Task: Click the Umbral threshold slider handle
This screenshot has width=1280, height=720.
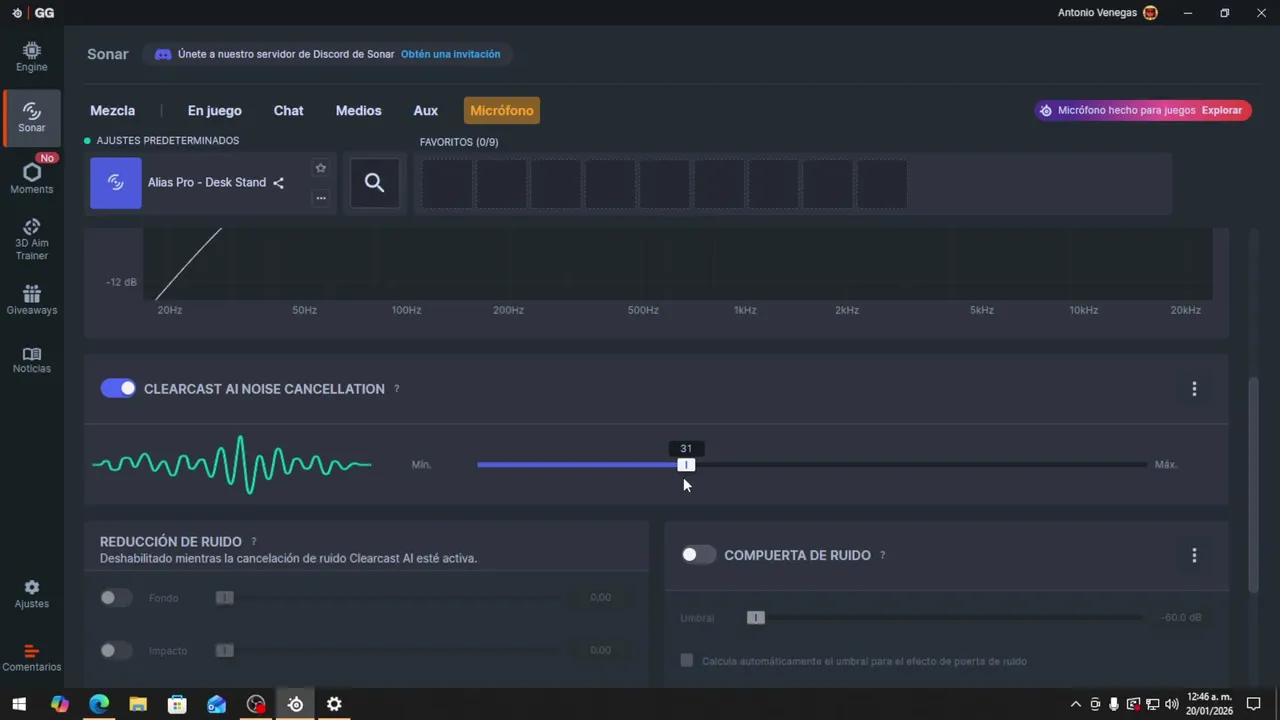Action: click(756, 618)
